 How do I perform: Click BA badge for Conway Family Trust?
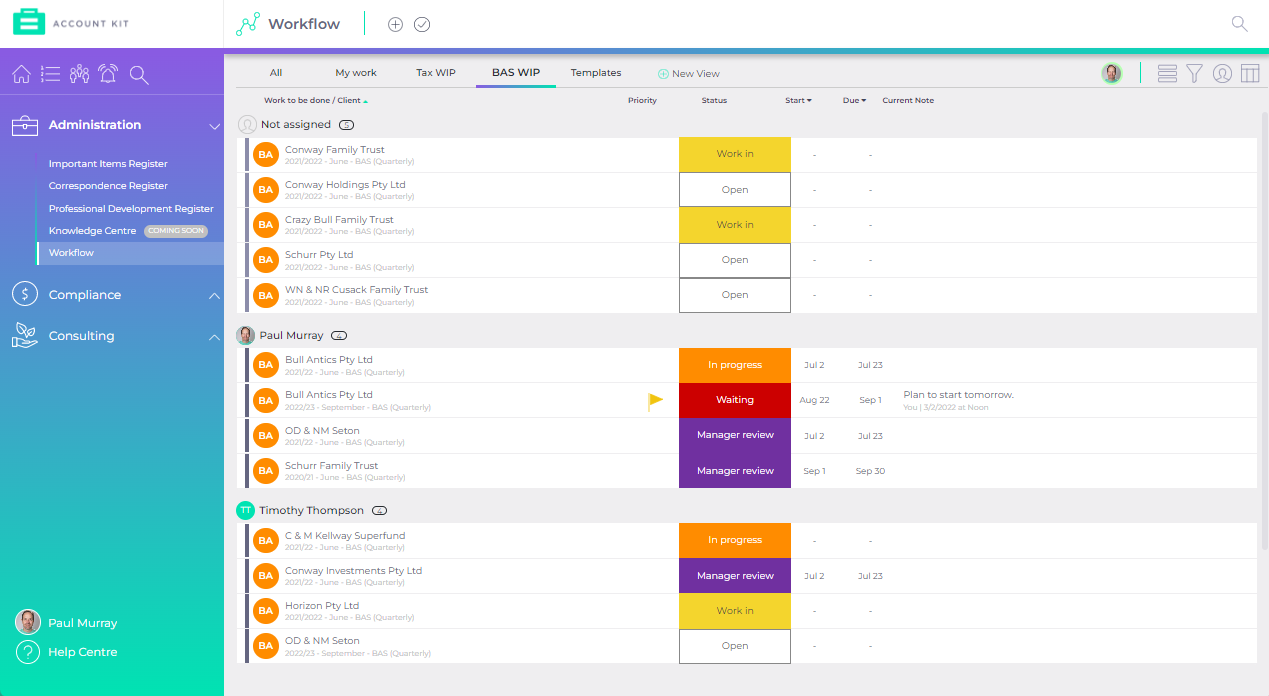(265, 155)
